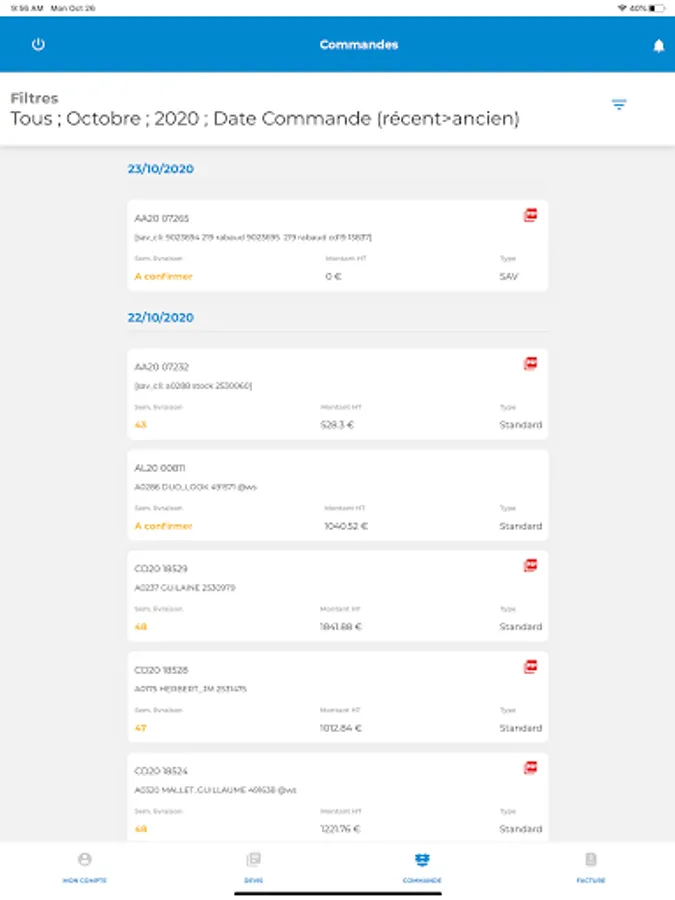This screenshot has height=900, width=675.
Task: Open PDF for order AA20 07265
Action: pos(531,215)
